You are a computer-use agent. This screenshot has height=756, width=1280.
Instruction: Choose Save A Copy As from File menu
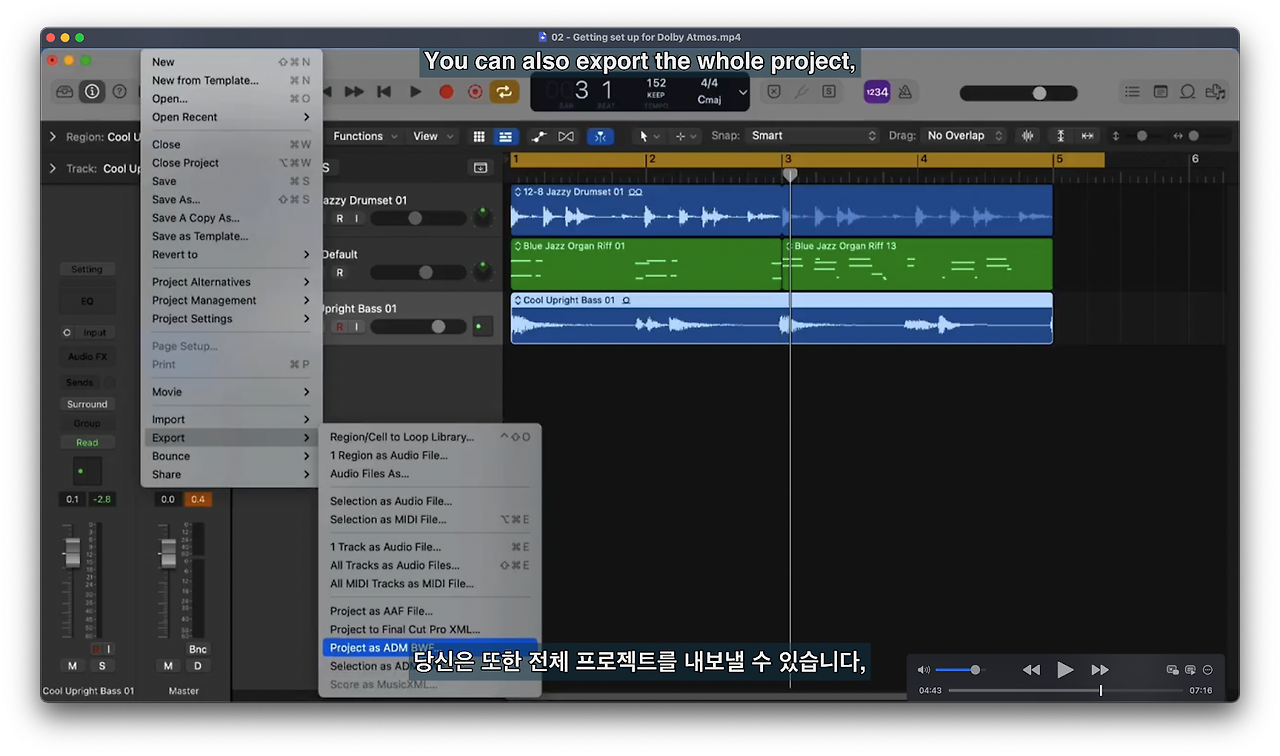click(x=231, y=218)
